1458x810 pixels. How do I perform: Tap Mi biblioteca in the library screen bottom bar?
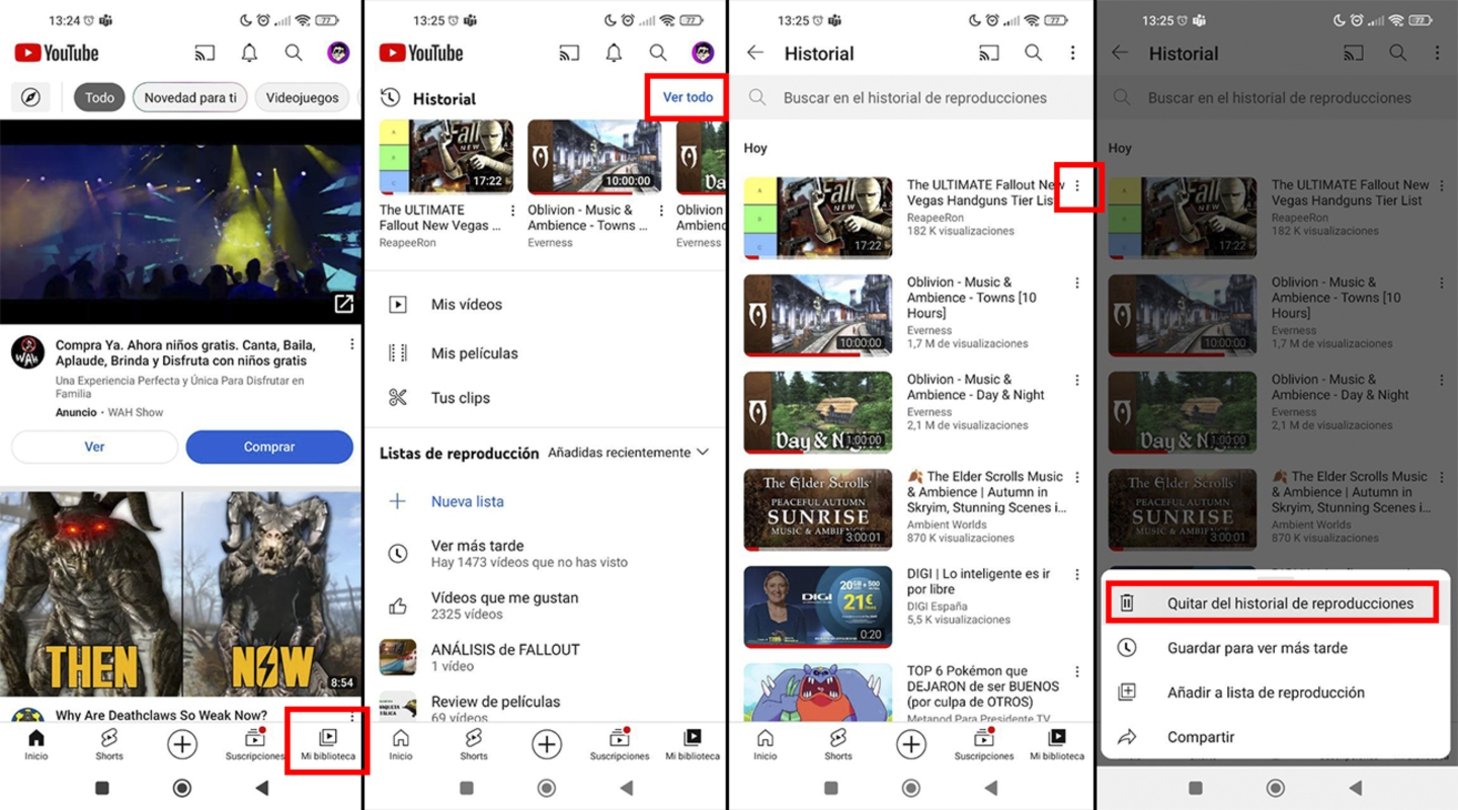click(693, 745)
